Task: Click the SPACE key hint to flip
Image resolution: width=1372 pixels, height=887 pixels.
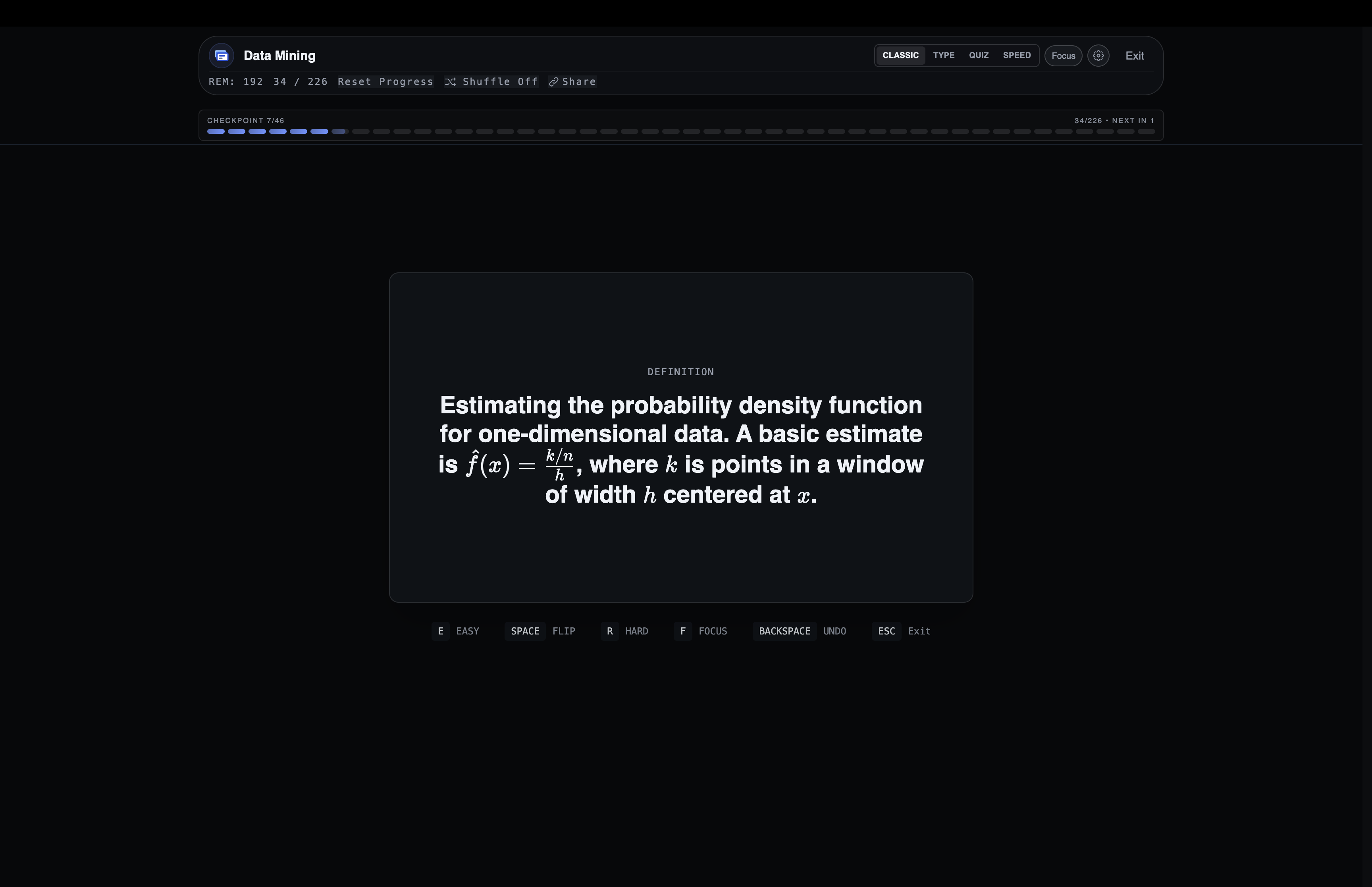Action: [x=525, y=631]
